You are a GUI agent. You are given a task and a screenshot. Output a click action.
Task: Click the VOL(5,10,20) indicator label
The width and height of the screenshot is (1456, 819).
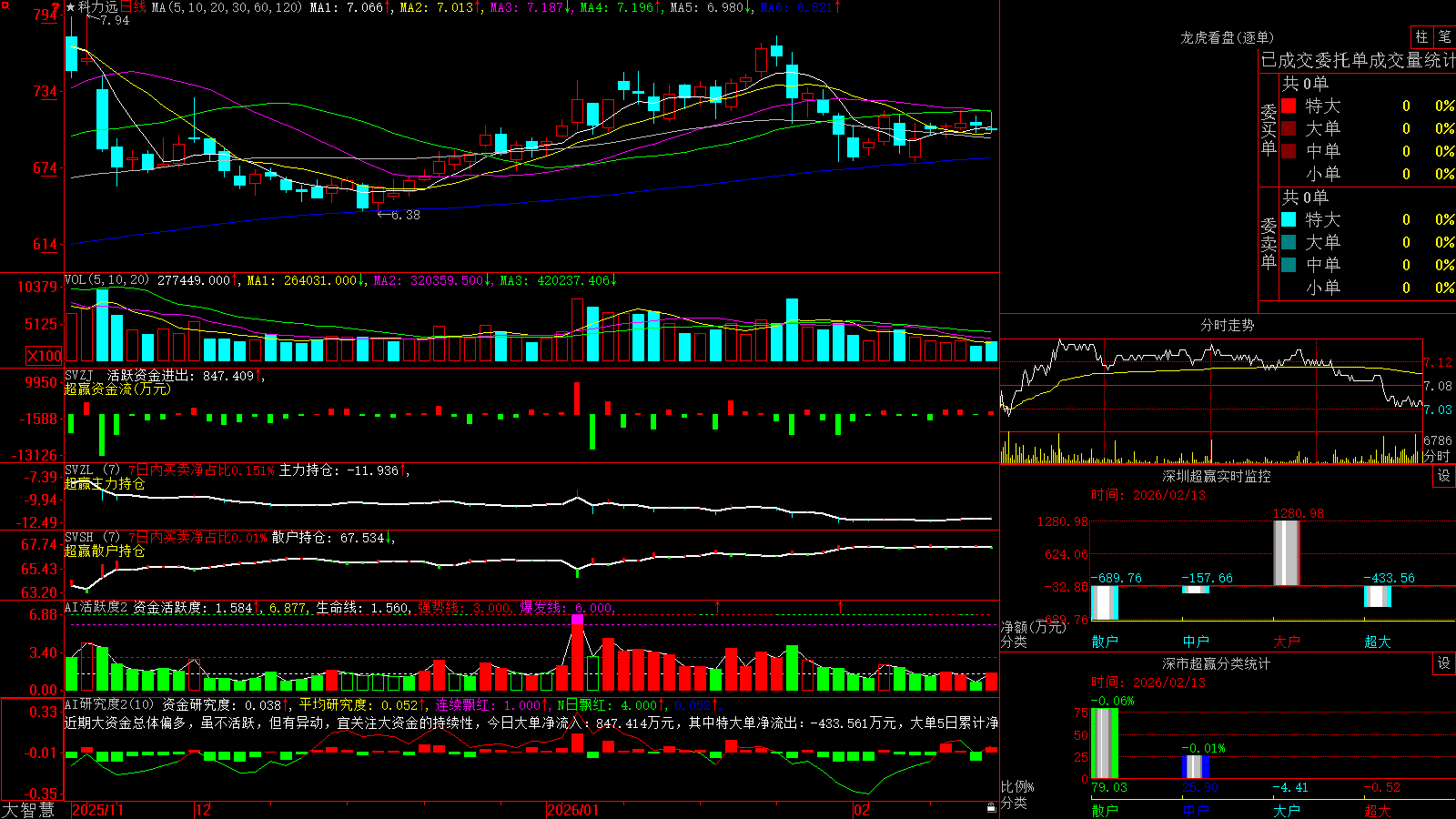(107, 280)
